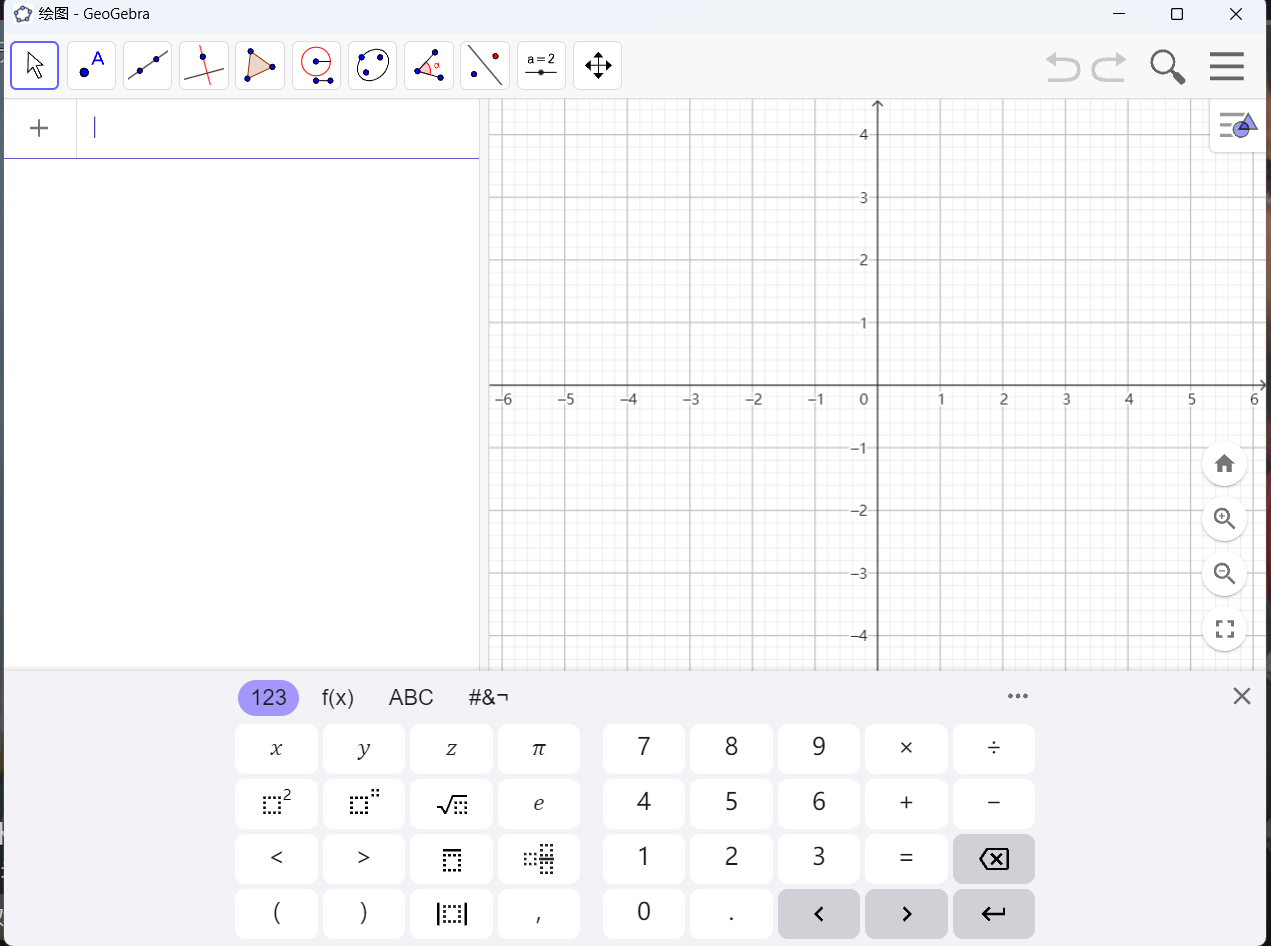The height and width of the screenshot is (946, 1271).
Task: Select the Reflect about line tool
Action: click(x=485, y=66)
